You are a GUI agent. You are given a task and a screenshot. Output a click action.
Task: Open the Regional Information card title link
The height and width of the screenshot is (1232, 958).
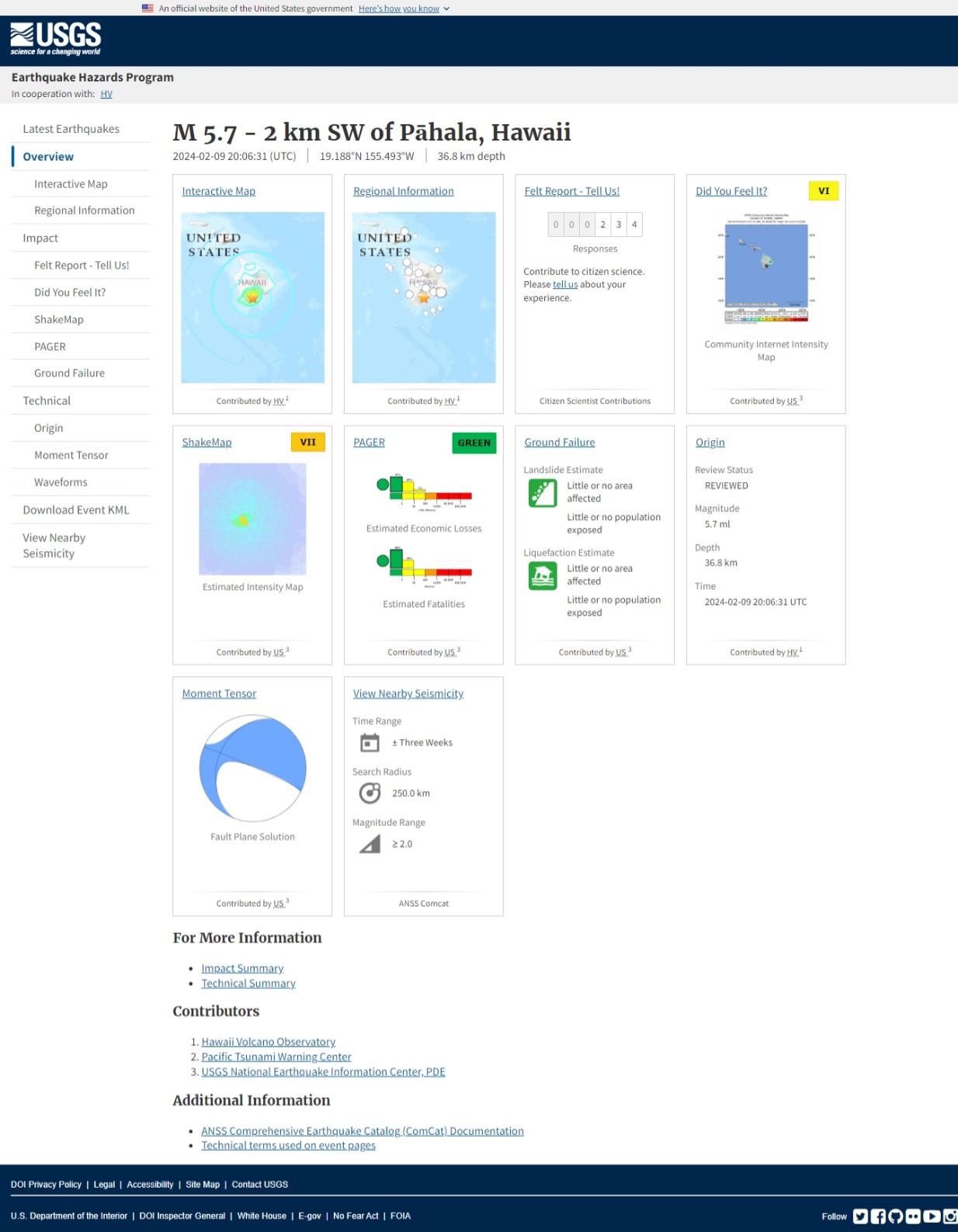point(404,191)
